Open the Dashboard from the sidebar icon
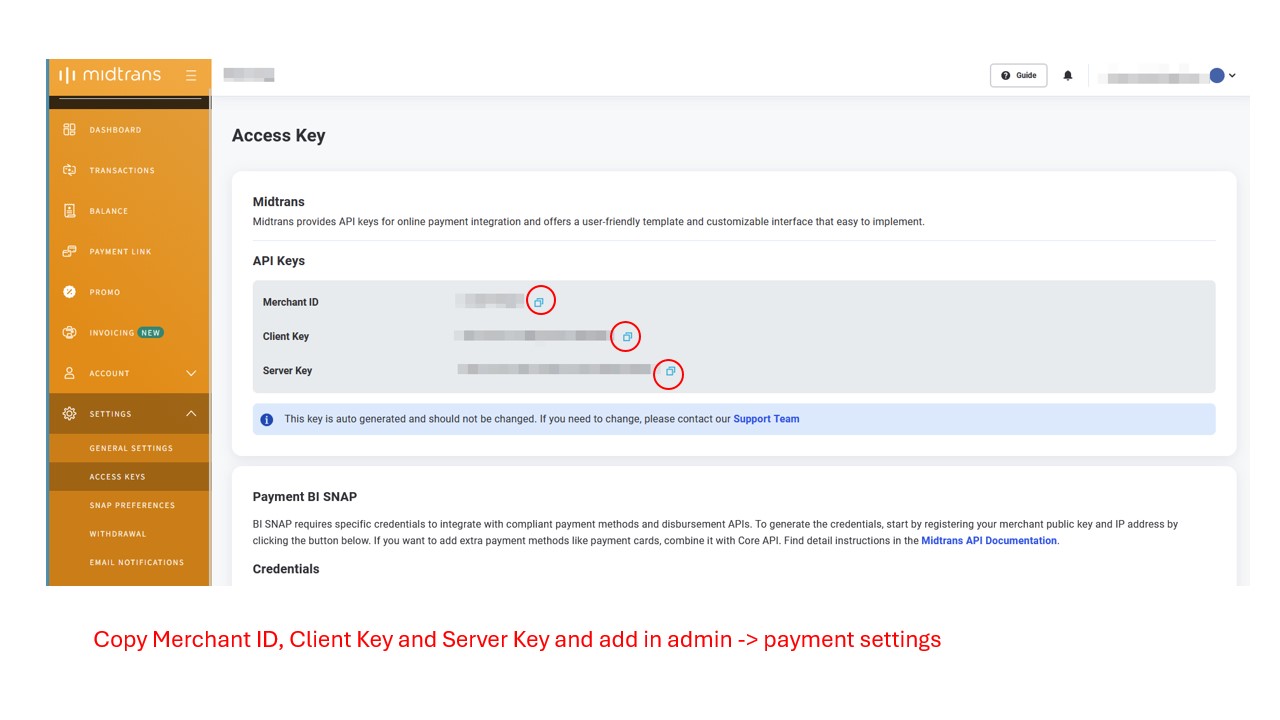This screenshot has width=1280, height=720. (68, 129)
